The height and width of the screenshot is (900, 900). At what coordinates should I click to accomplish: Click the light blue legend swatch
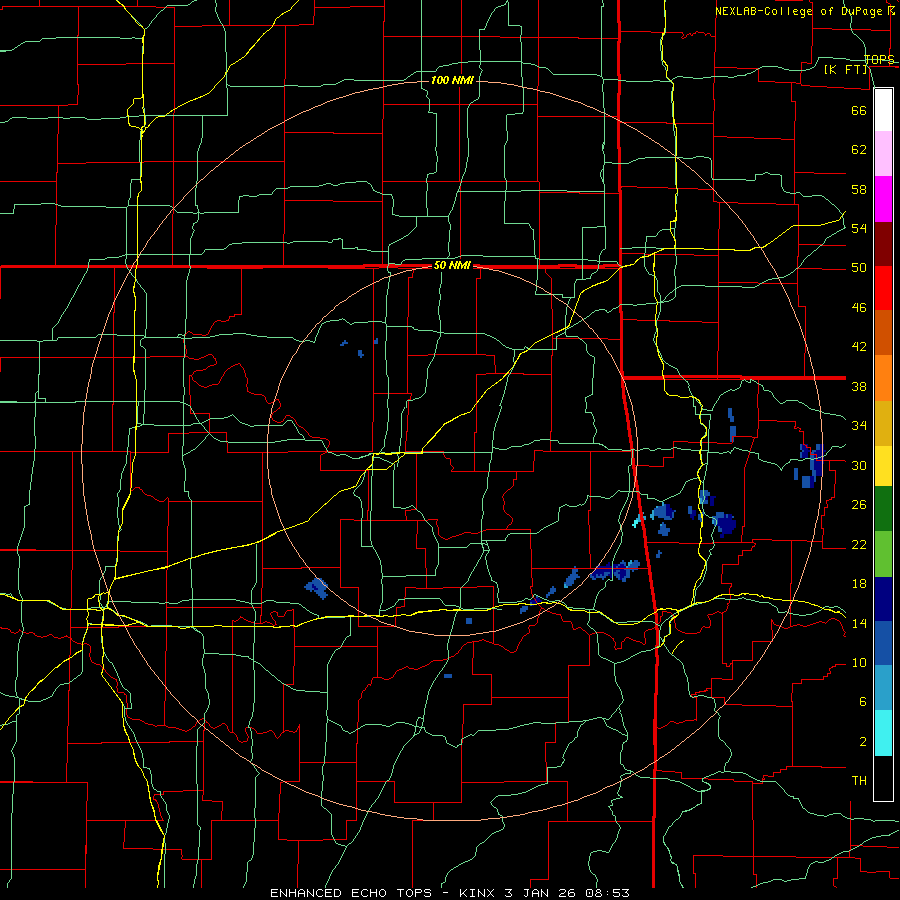[x=883, y=688]
